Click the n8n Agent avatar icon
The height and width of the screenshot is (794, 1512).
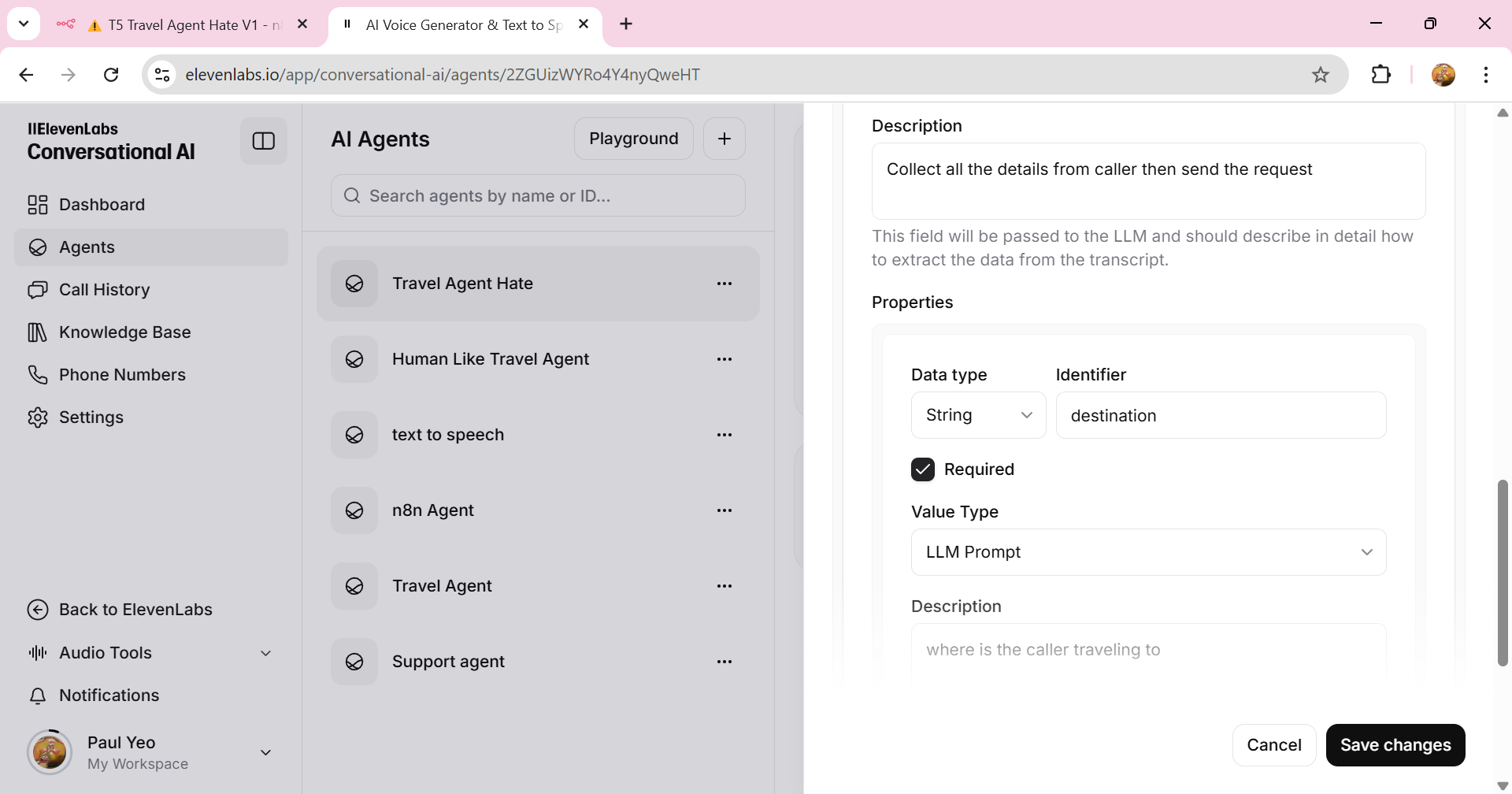click(354, 510)
